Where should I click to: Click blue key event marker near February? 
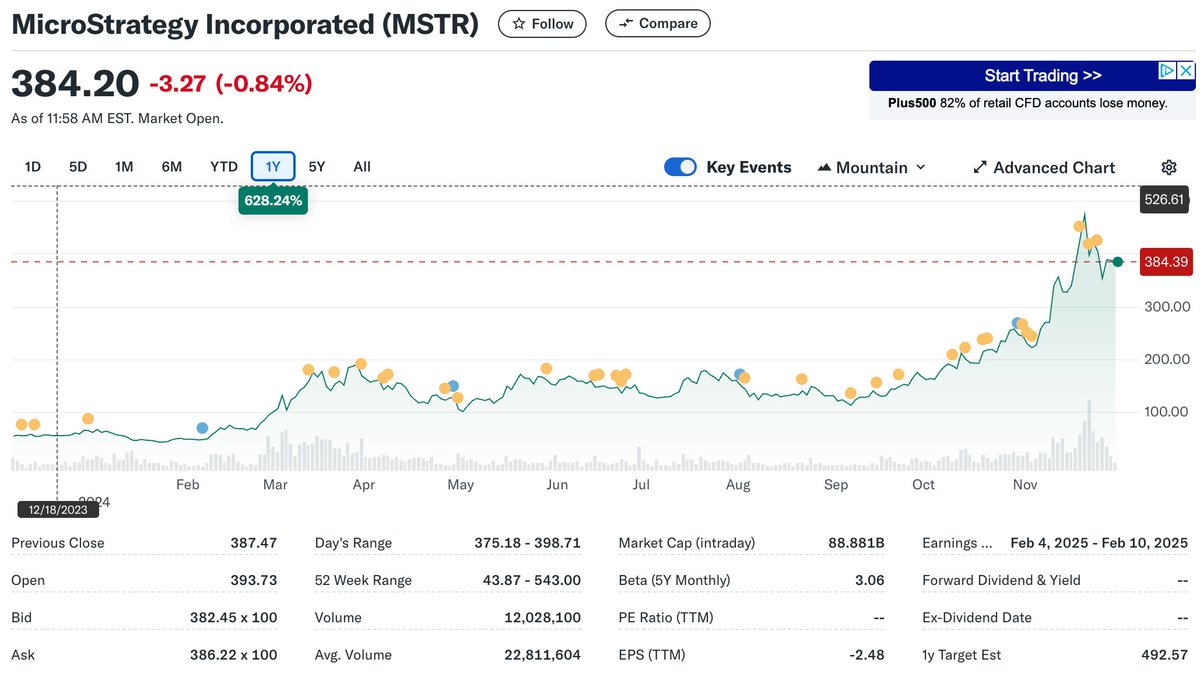point(202,428)
